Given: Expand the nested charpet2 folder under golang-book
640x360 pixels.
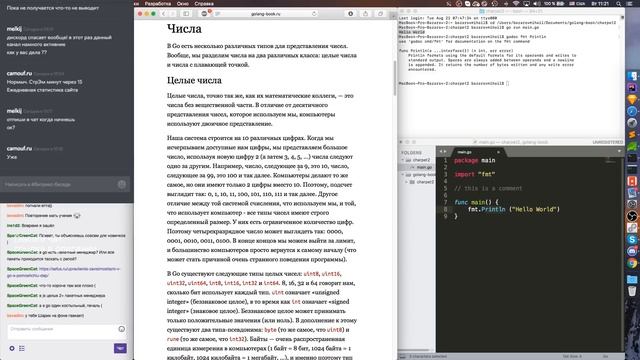Looking at the screenshot, I should click(x=407, y=182).
